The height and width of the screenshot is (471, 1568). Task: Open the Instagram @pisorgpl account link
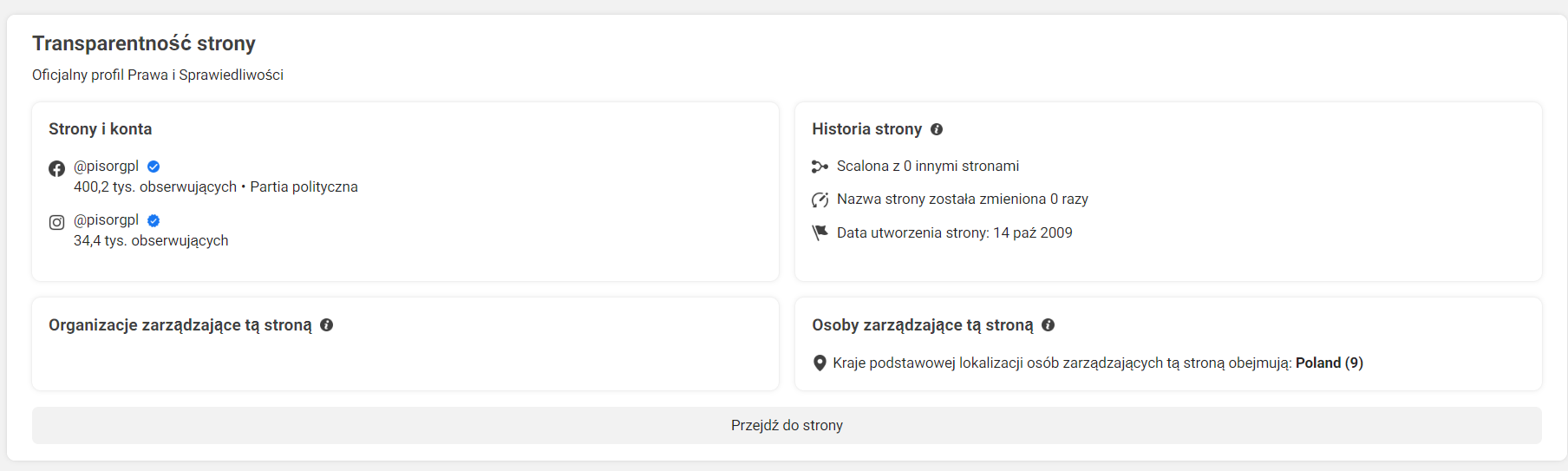pyautogui.click(x=106, y=220)
